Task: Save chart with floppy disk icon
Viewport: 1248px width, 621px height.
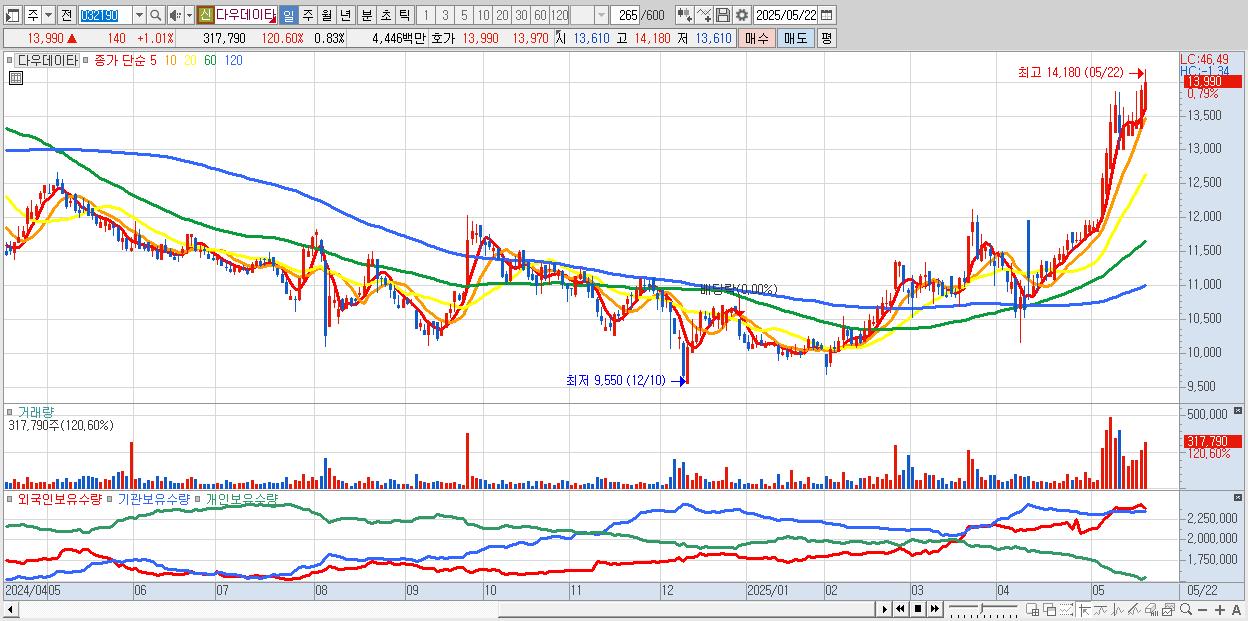Action: point(722,15)
